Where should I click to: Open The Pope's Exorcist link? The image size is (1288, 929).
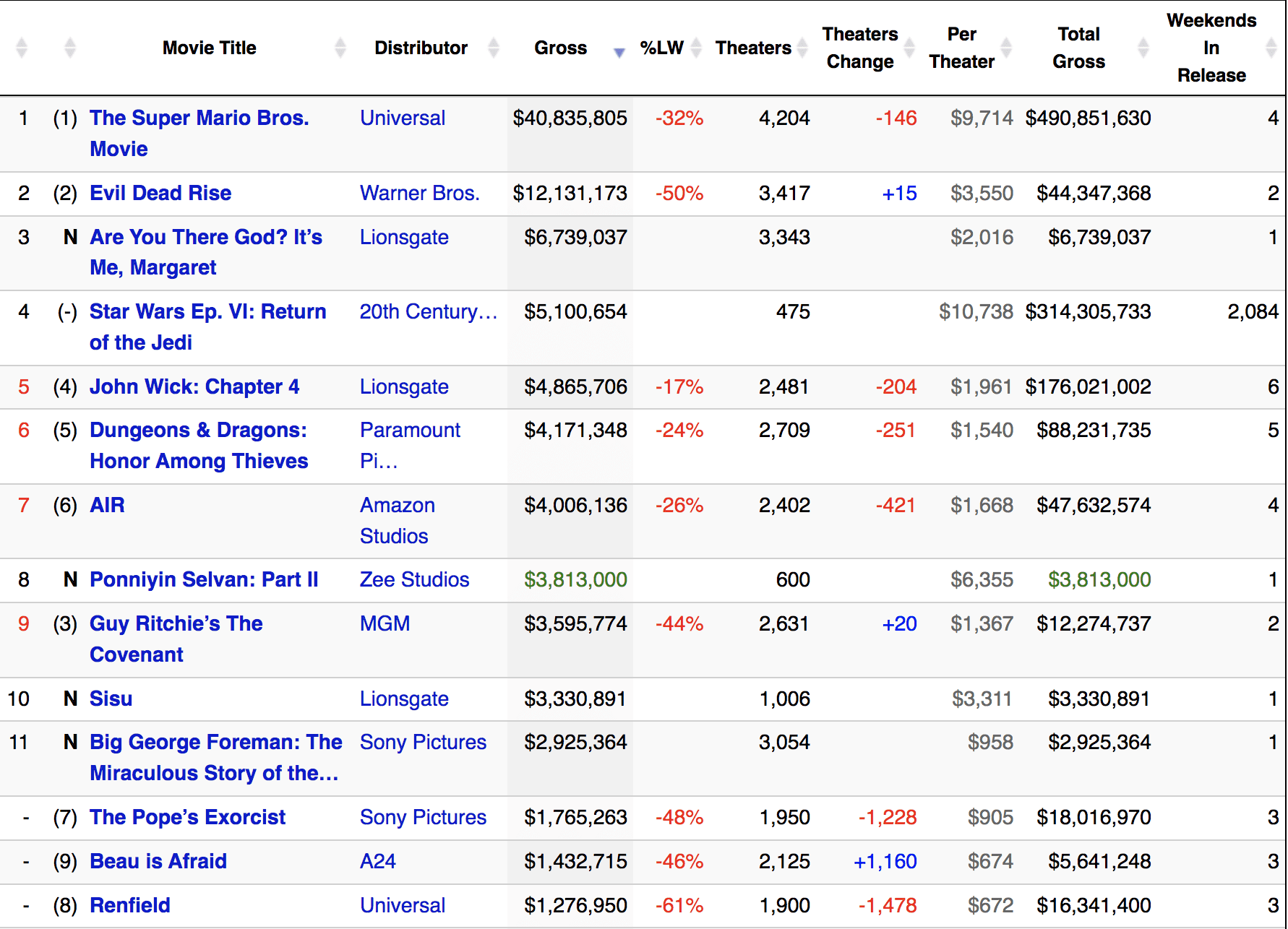187,817
